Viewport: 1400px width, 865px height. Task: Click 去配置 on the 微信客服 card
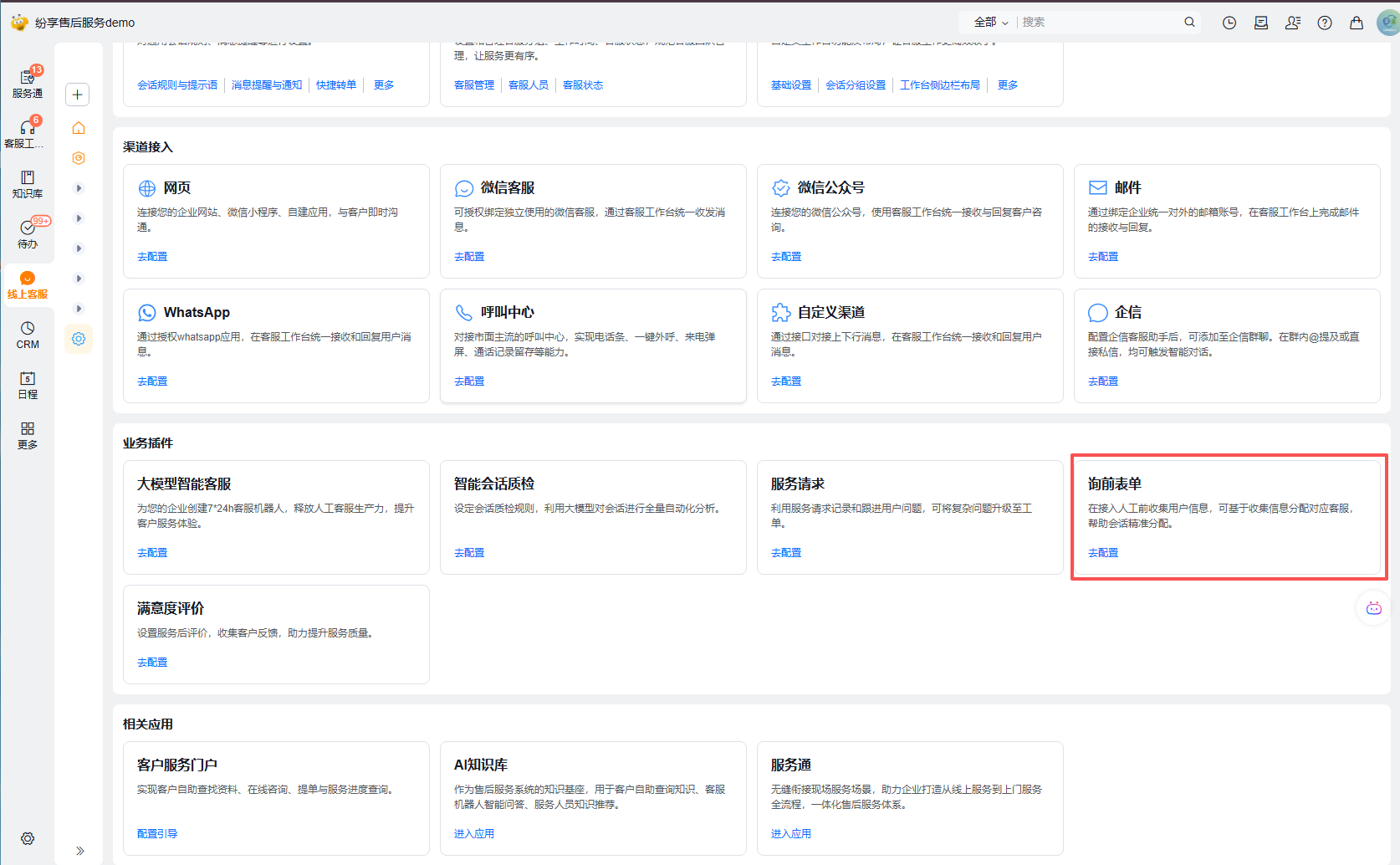coord(469,257)
